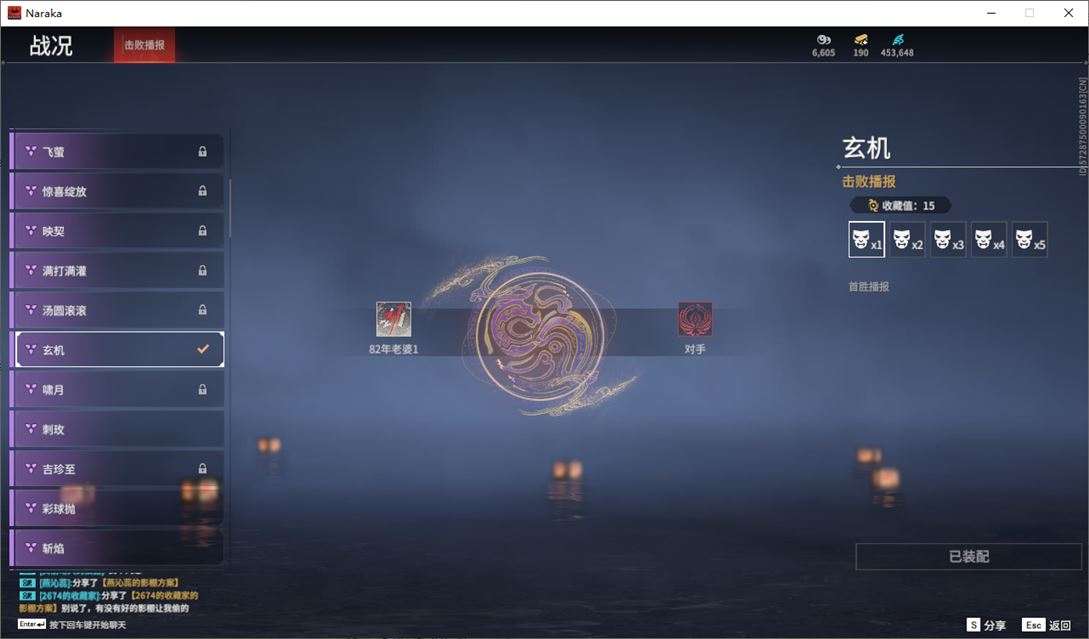This screenshot has width=1089, height=639.
Task: Select the 刺玫 kill broadcast item
Action: click(117, 429)
